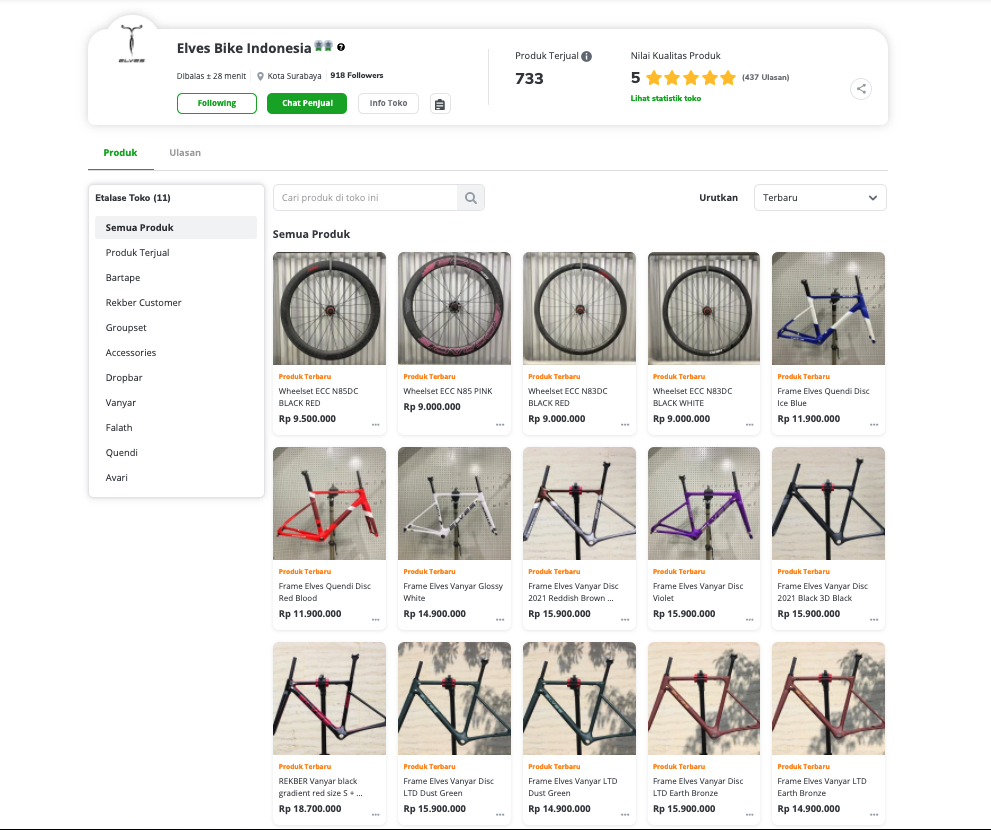The height and width of the screenshot is (830, 991).
Task: Open more options for Vanyar Disc LTD Dust Green
Action: (x=500, y=815)
